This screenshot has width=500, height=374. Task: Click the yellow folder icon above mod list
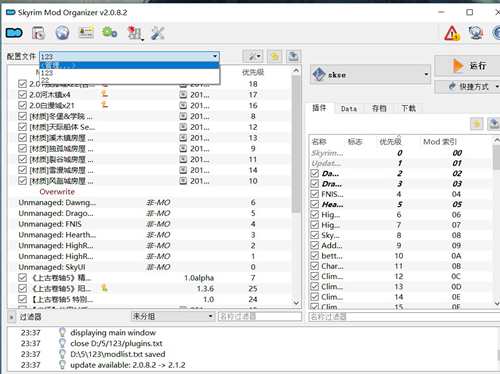[275, 56]
